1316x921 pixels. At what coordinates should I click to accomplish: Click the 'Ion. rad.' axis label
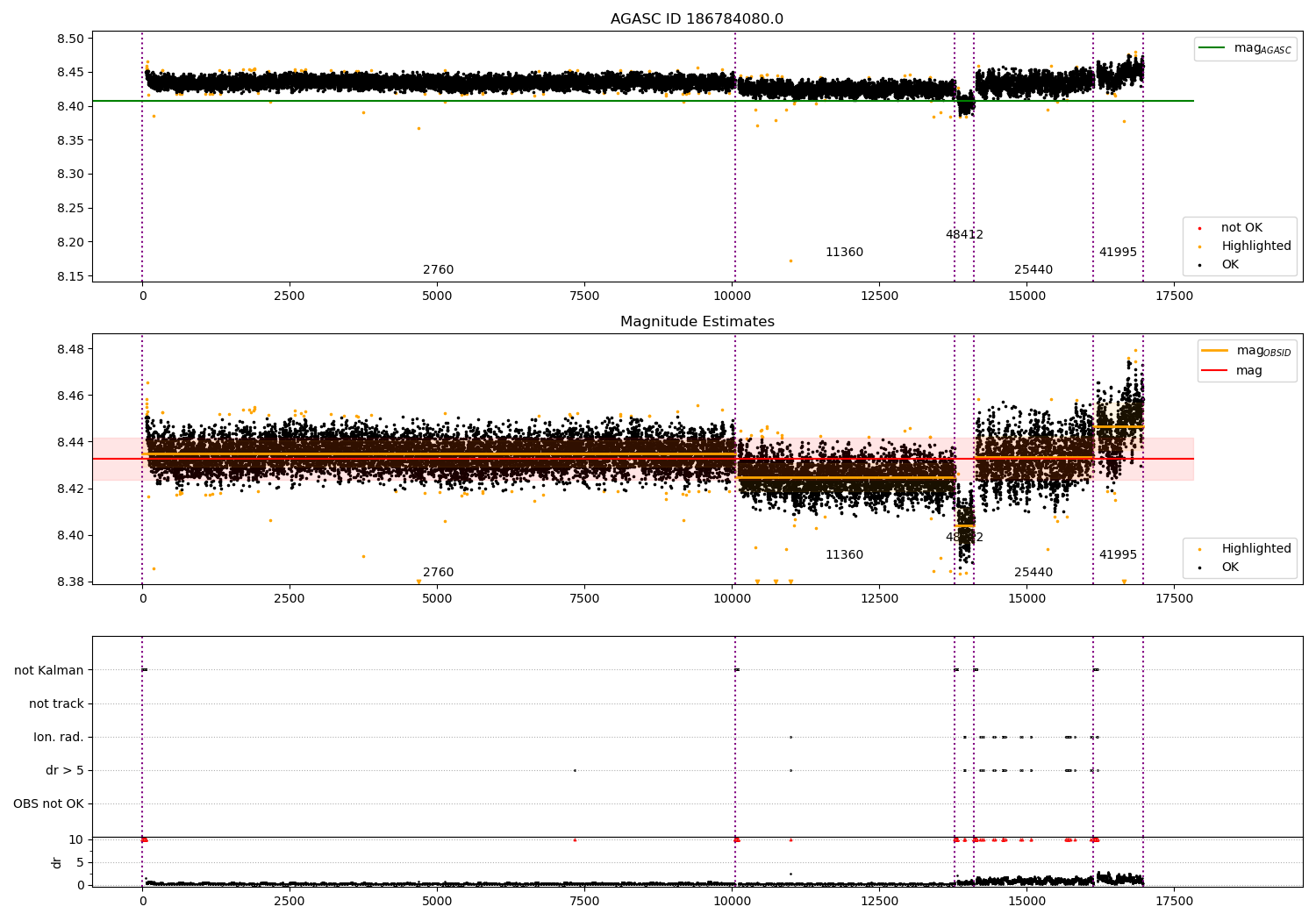pyautogui.click(x=59, y=737)
